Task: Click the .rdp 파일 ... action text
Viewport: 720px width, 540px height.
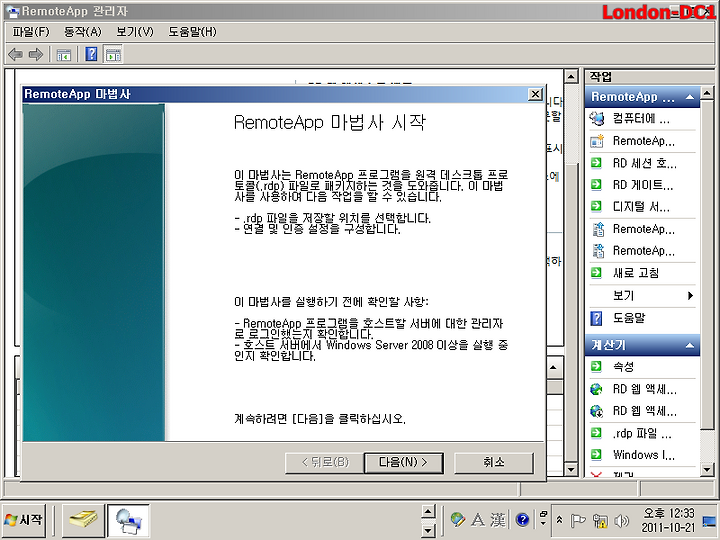Action: click(x=642, y=433)
